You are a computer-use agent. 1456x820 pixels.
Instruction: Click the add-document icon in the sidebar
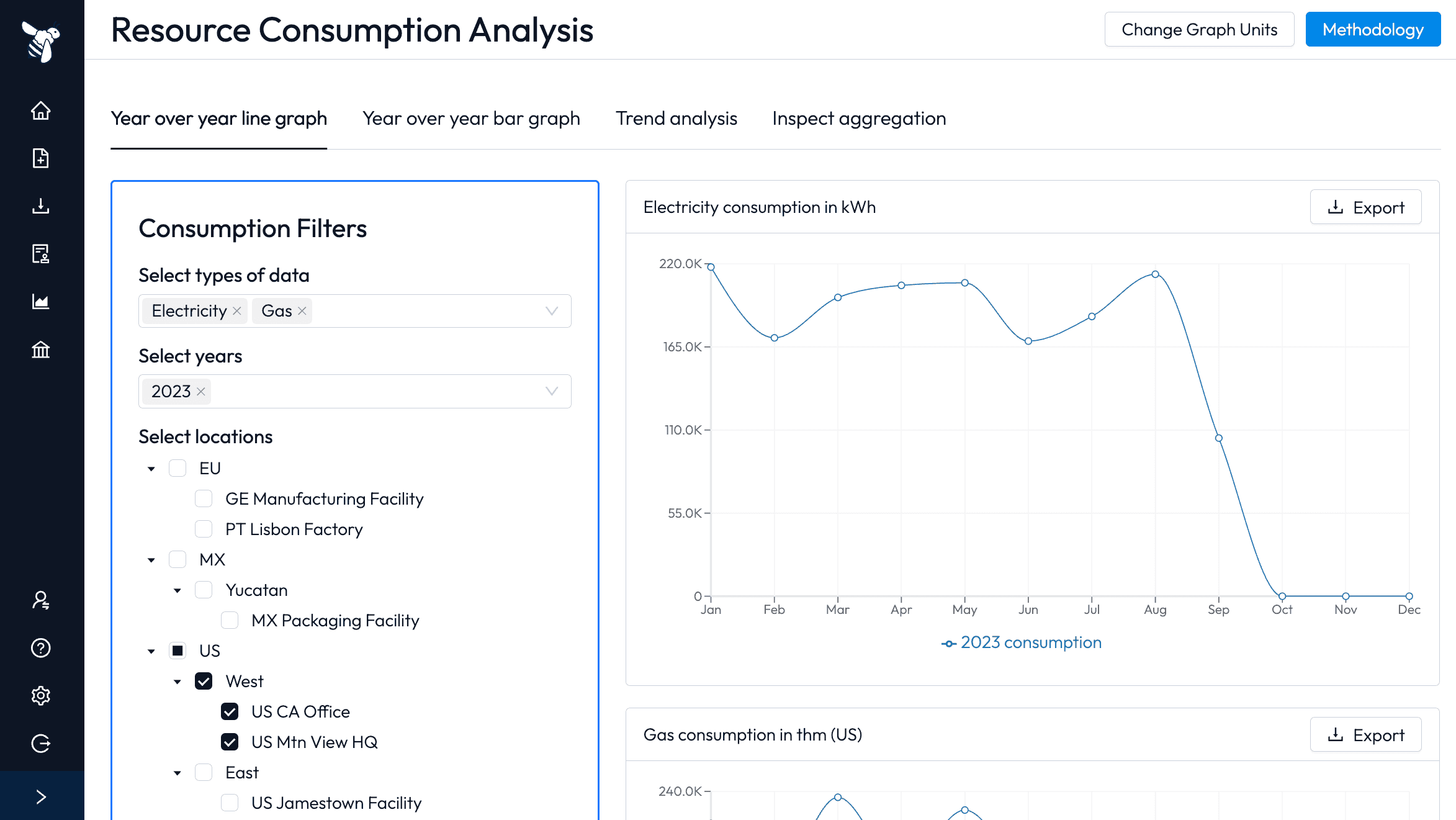click(41, 158)
